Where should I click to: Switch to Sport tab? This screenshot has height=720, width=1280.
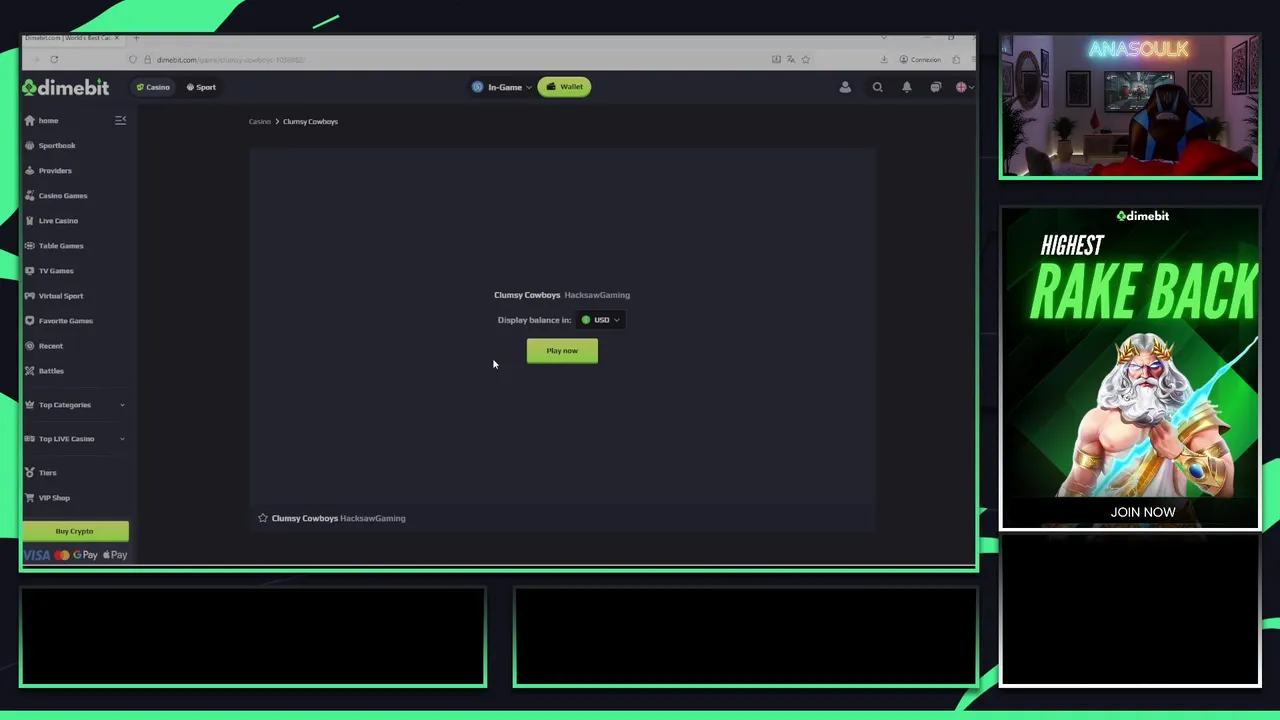(201, 87)
